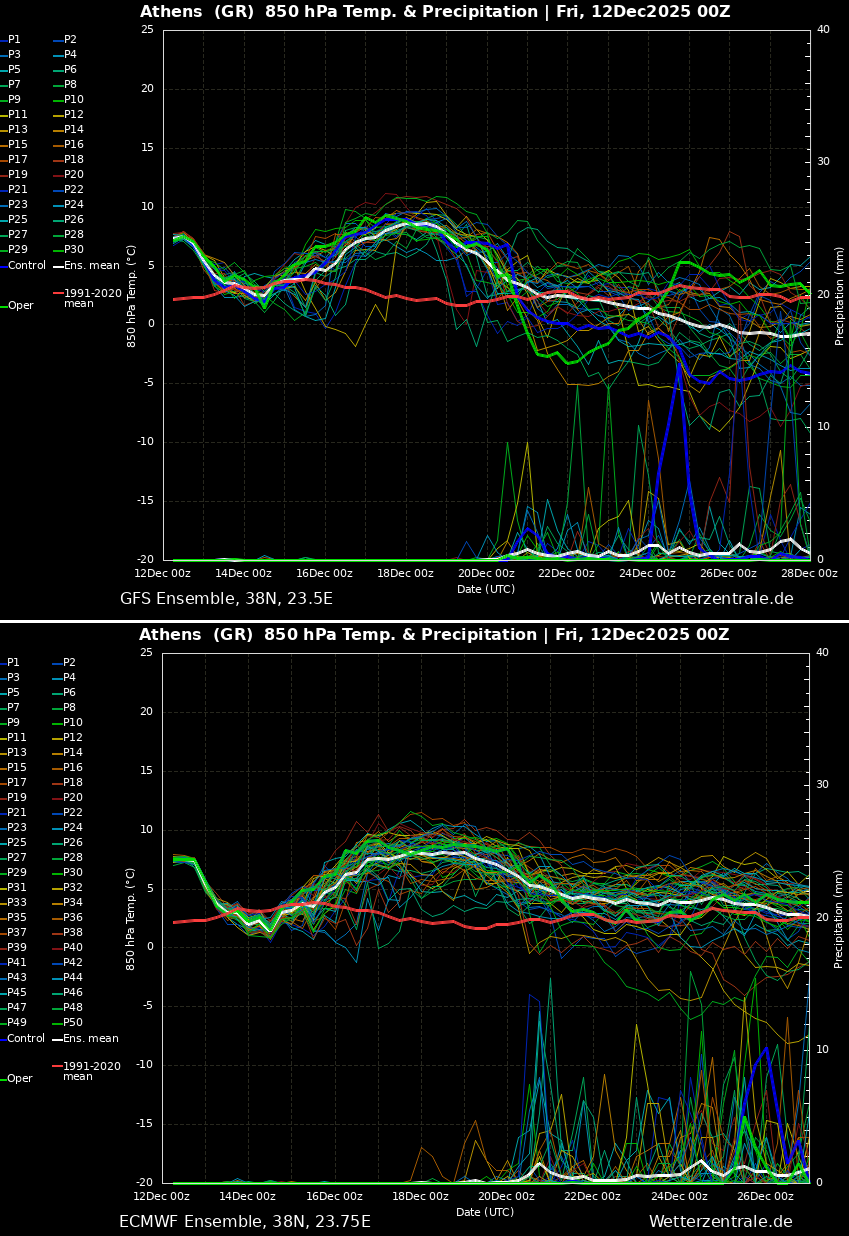Click the 26Dec 00z tick on ECMWF time axis

[x=765, y=1197]
